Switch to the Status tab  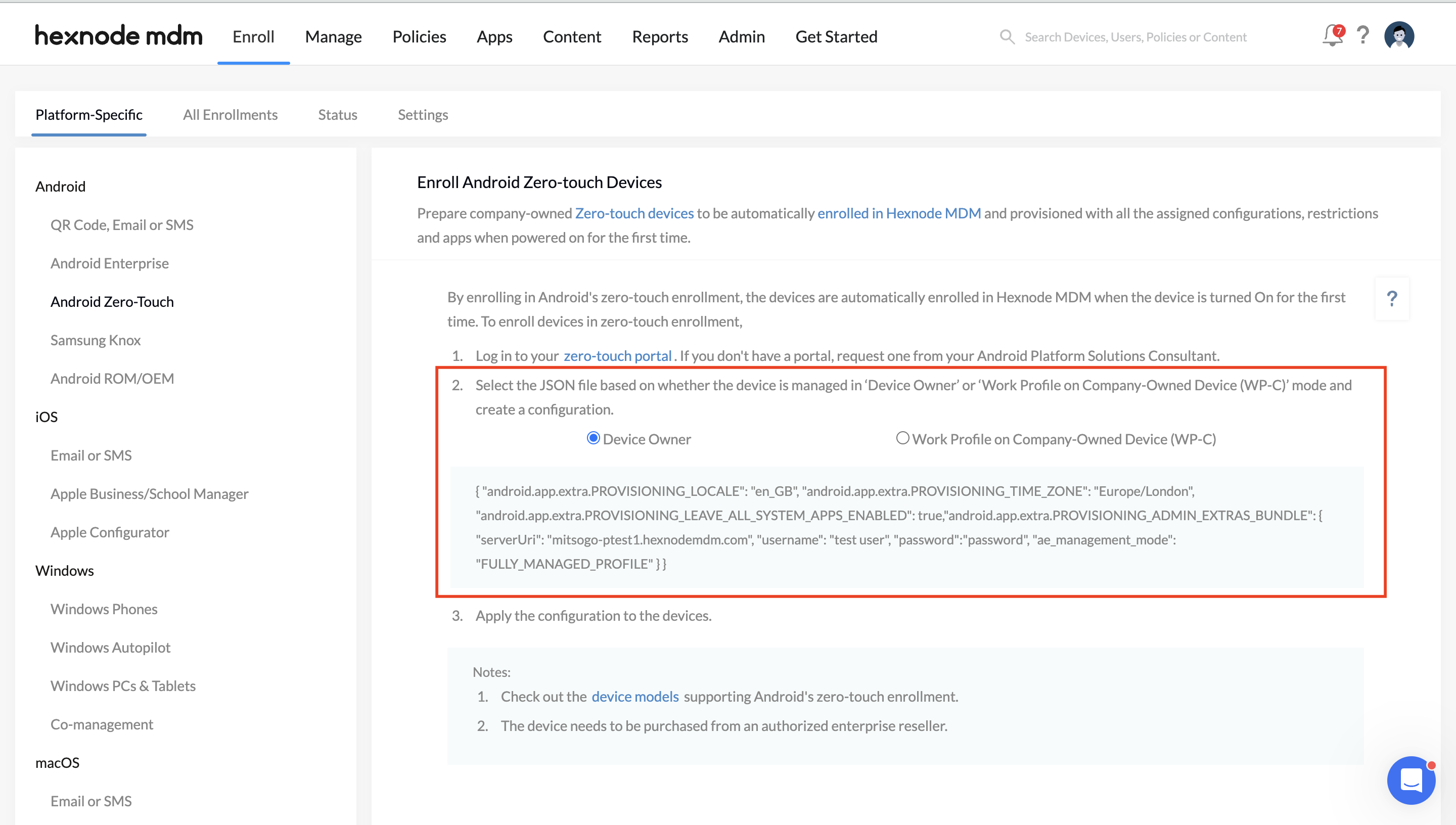click(x=338, y=114)
